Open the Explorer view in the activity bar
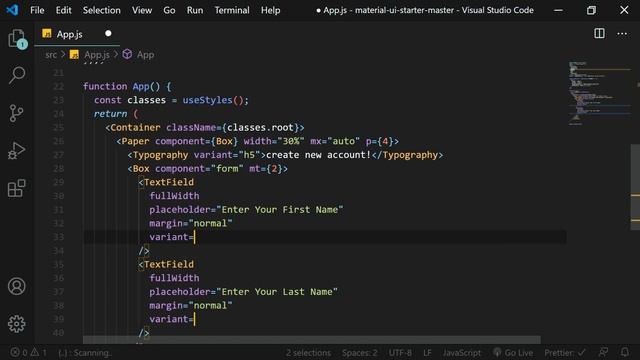The image size is (640, 360). [x=17, y=39]
